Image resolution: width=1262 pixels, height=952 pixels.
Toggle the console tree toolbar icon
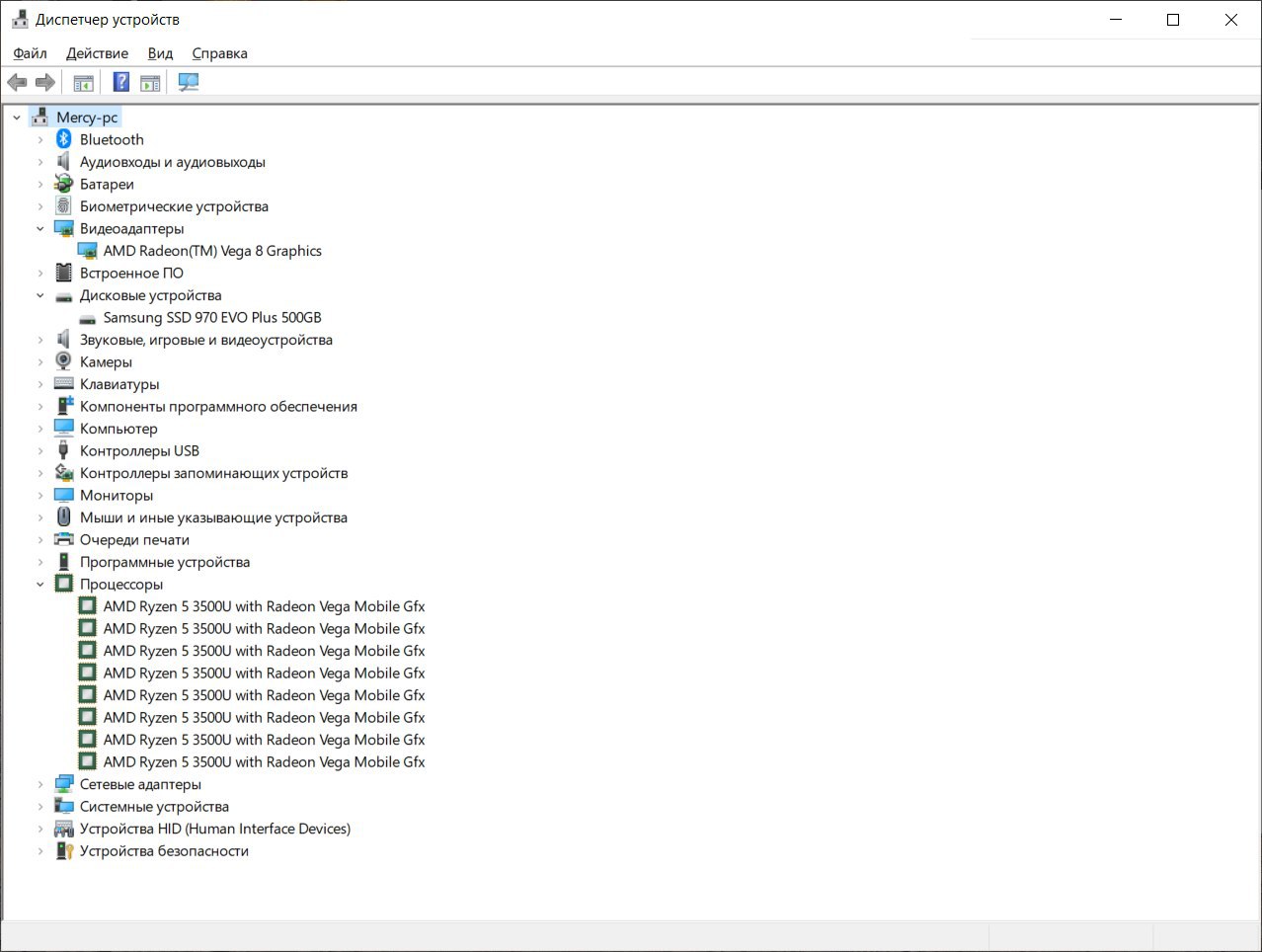click(83, 83)
